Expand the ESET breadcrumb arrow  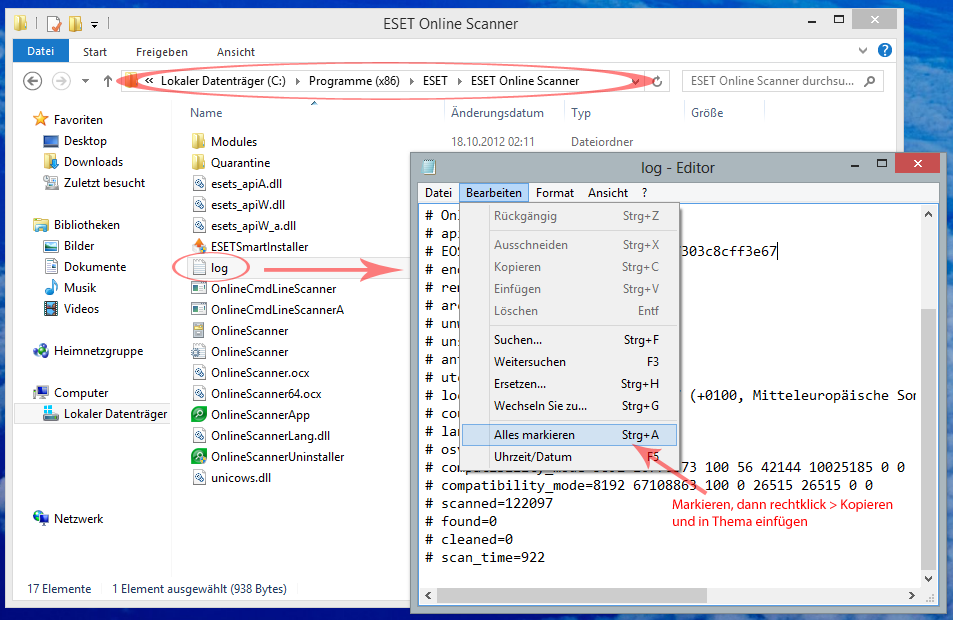pyautogui.click(x=459, y=81)
